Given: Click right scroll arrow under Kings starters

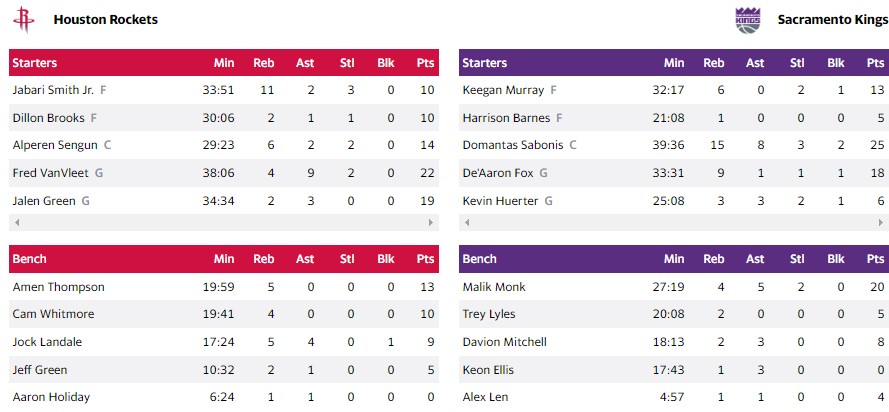Looking at the screenshot, I should (882, 222).
